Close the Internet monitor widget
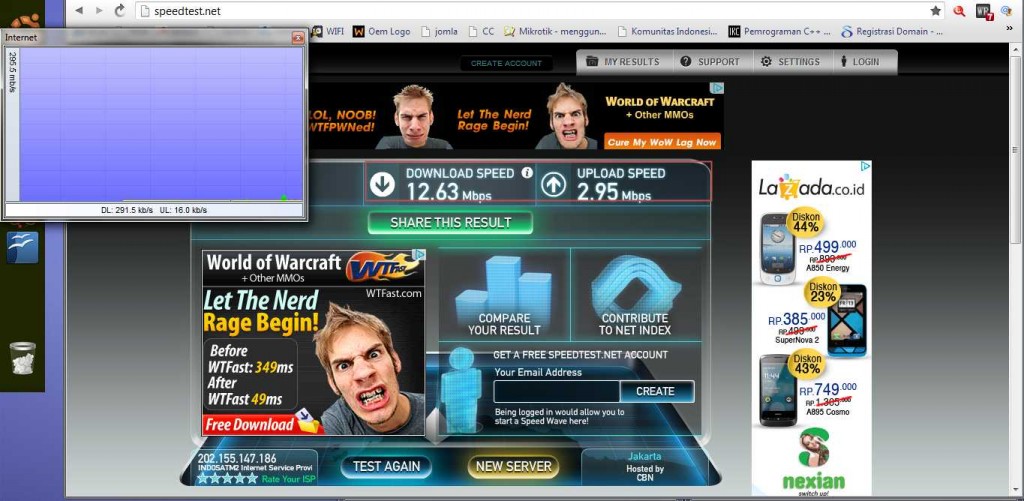 (298, 38)
